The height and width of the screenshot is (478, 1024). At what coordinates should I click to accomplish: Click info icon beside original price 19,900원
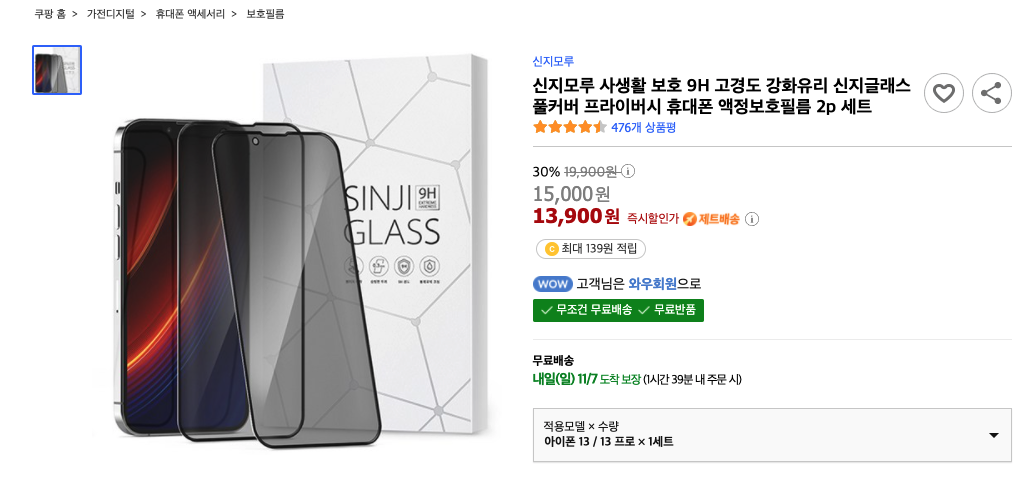click(x=628, y=171)
